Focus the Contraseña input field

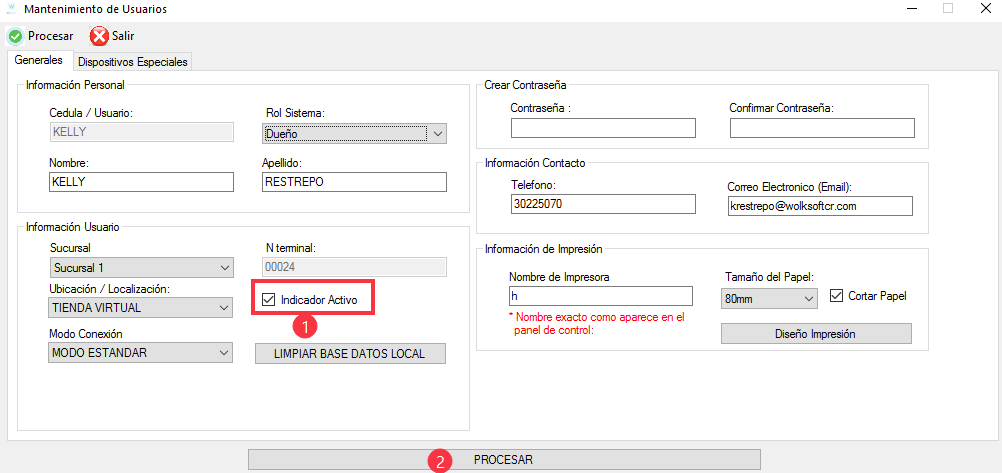[602, 128]
